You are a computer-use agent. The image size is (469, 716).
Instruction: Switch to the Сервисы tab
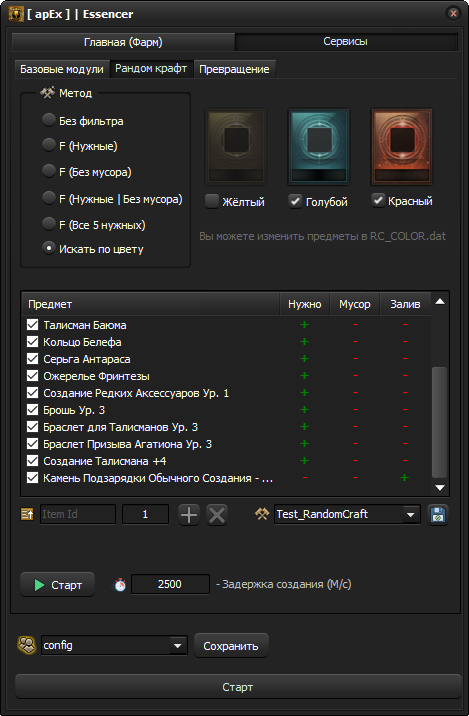345,42
